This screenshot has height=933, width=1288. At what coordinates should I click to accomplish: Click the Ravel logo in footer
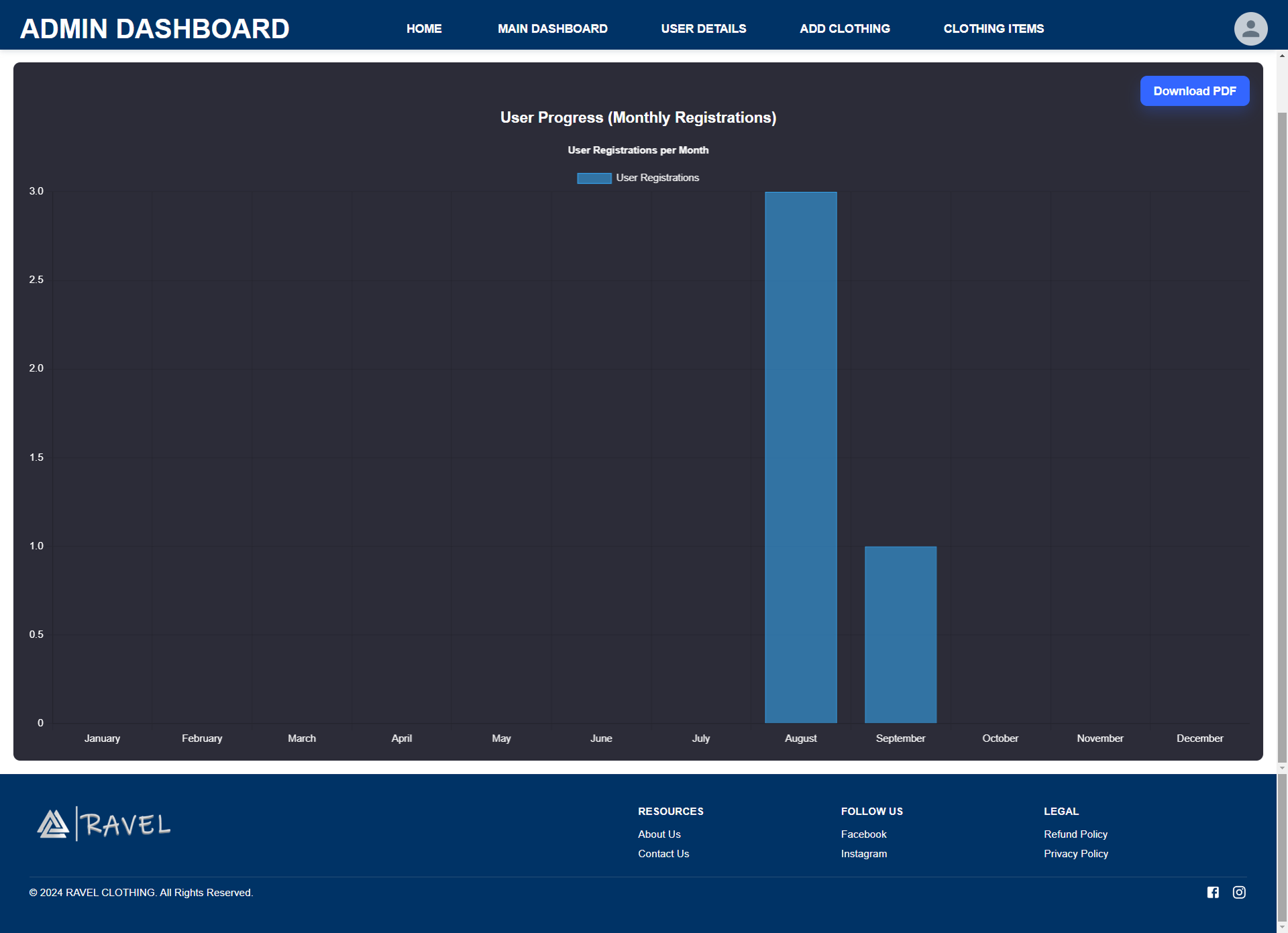point(104,824)
